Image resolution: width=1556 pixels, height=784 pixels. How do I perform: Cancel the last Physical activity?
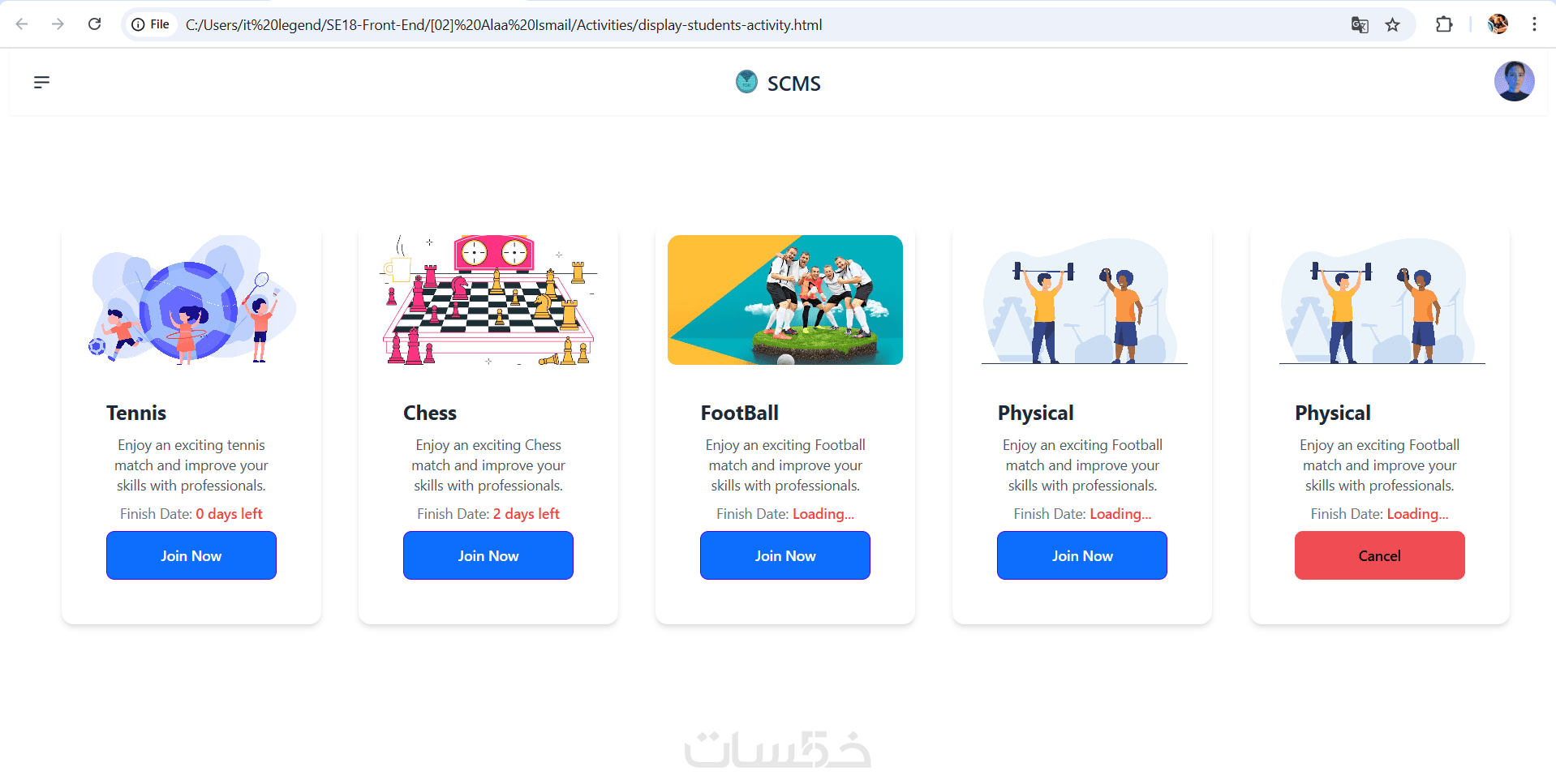pos(1379,555)
